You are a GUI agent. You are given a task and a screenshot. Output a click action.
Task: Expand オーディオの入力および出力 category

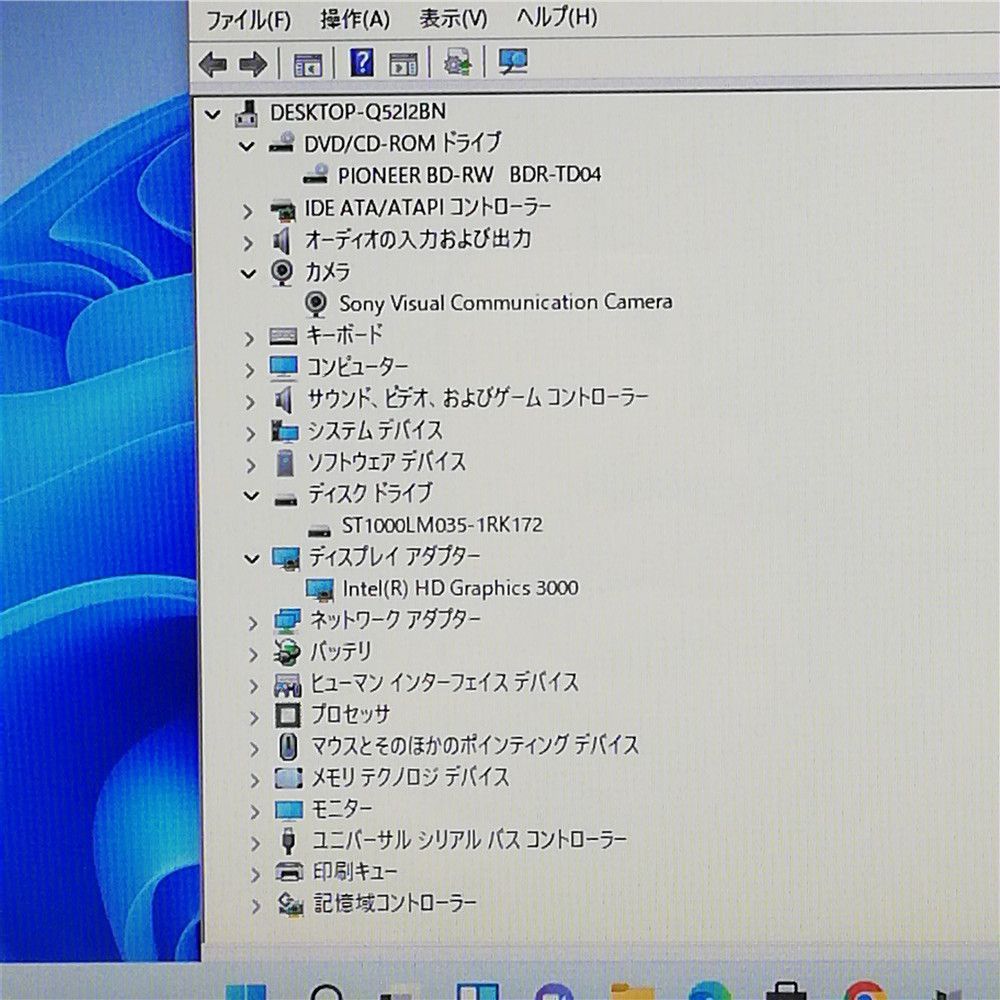pos(247,243)
